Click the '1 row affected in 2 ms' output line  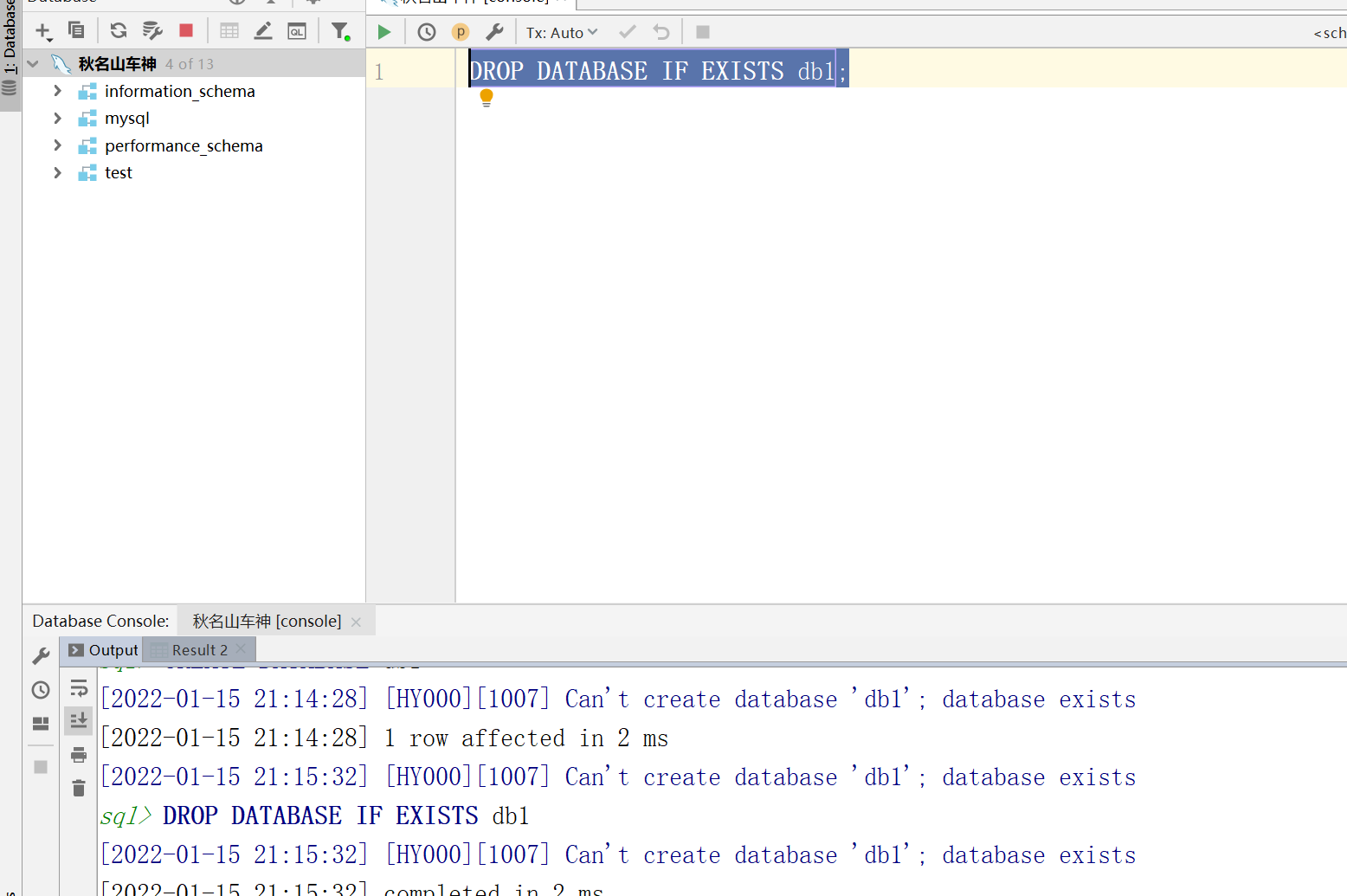(384, 738)
